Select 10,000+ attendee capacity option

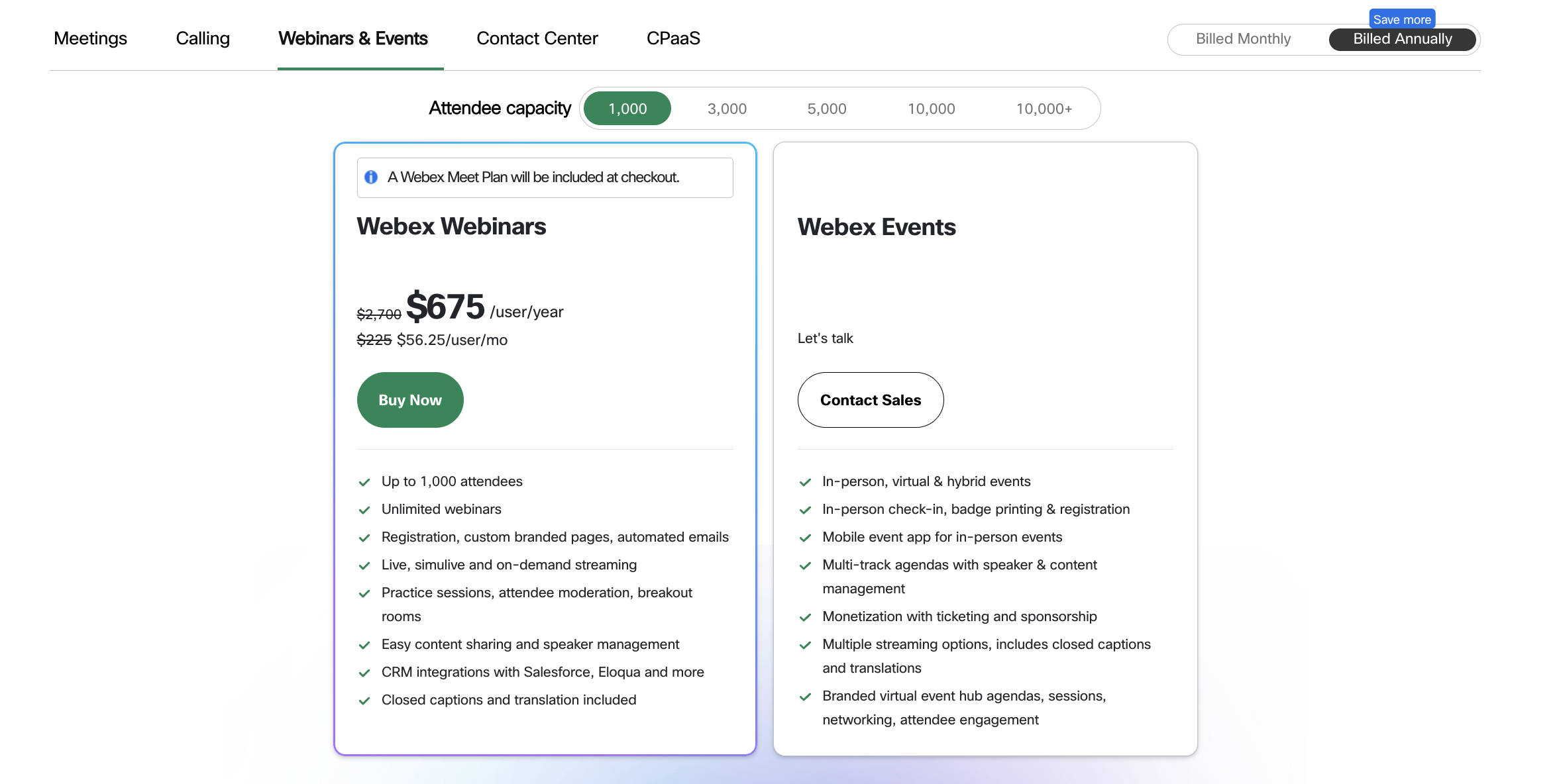click(x=1044, y=109)
